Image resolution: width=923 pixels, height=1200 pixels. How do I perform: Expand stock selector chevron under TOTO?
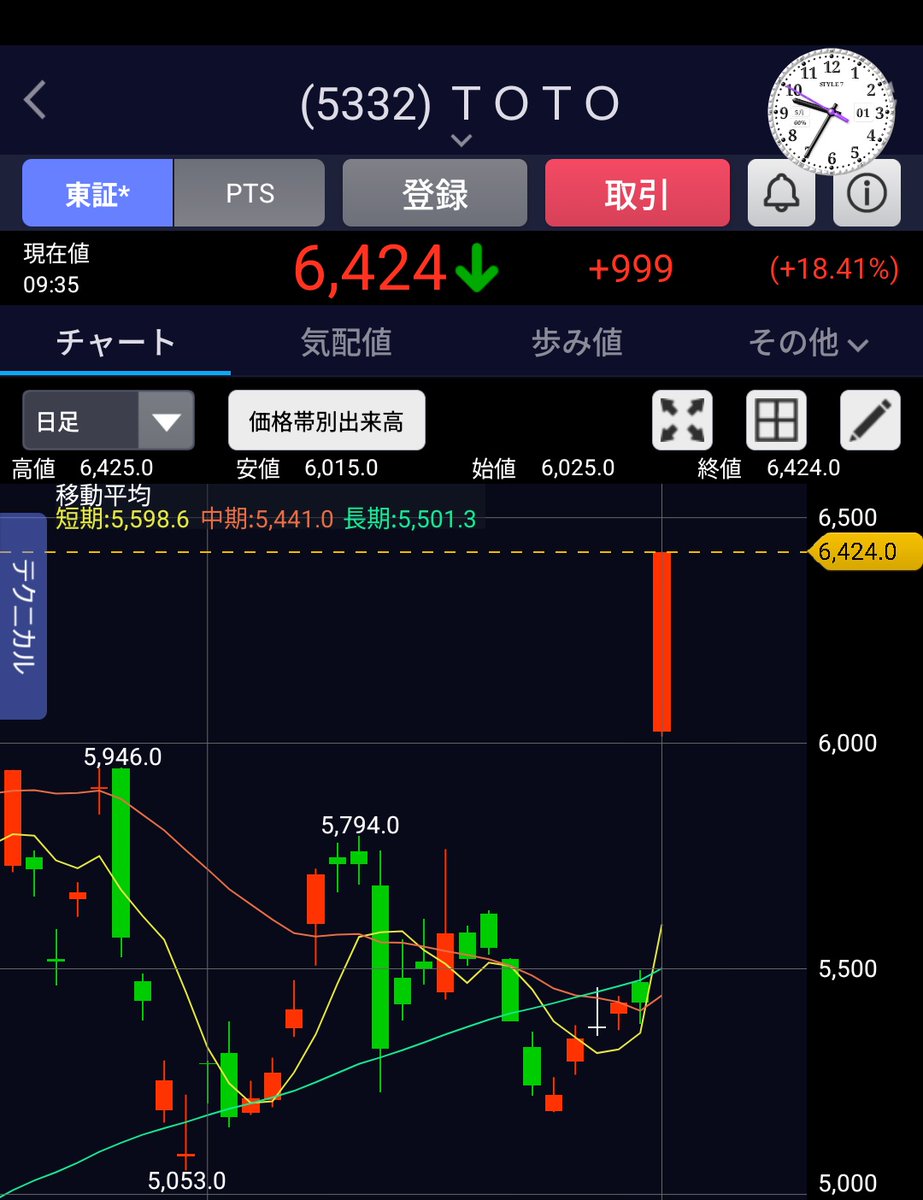(x=461, y=140)
